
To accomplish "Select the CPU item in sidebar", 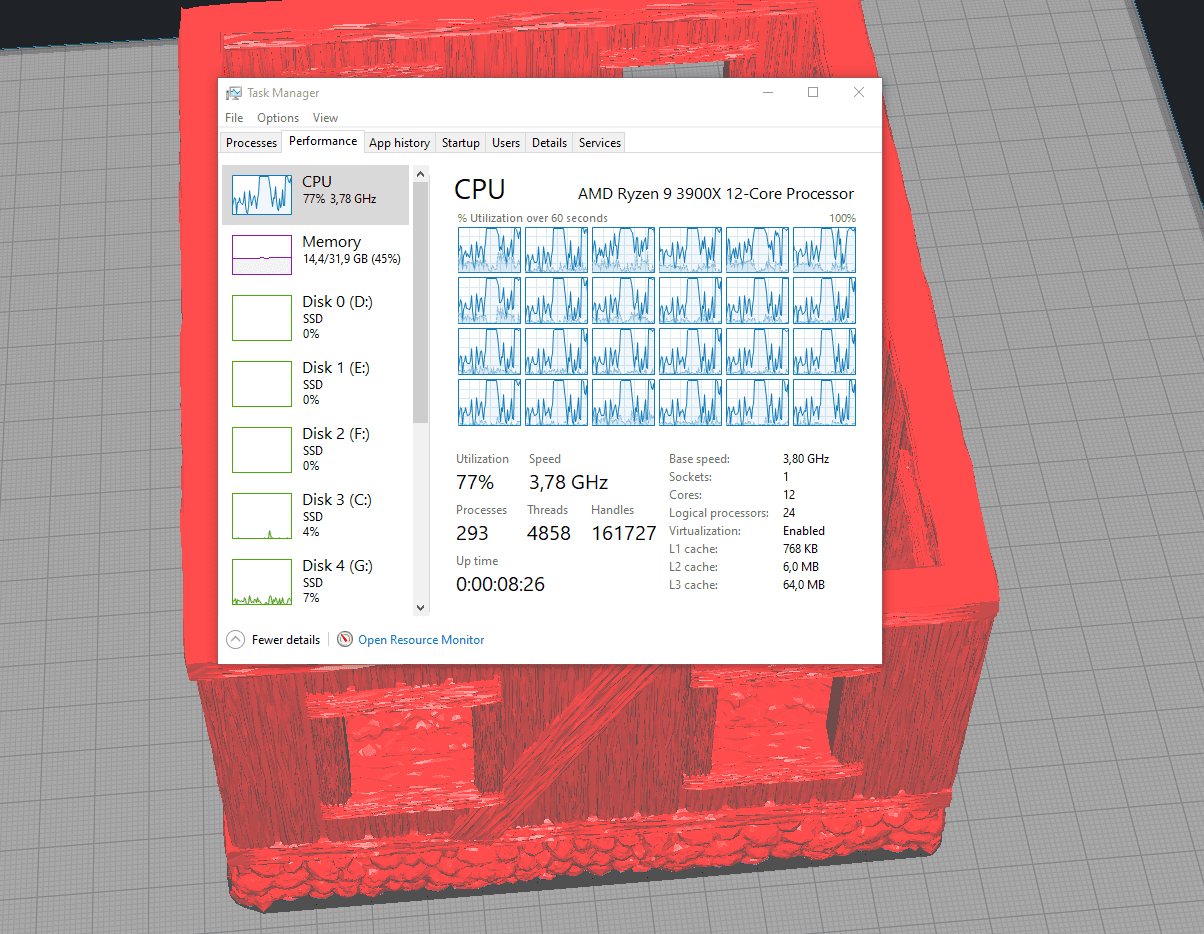I will tap(315, 195).
